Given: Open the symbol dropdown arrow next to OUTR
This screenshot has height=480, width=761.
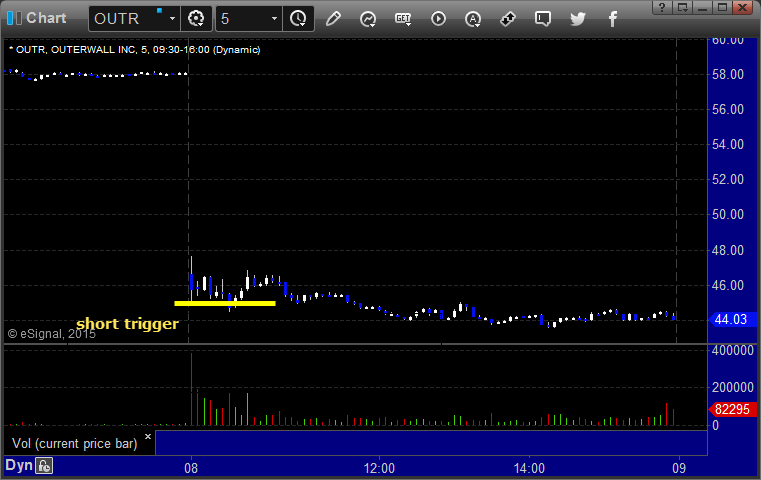Looking at the screenshot, I should click(172, 19).
